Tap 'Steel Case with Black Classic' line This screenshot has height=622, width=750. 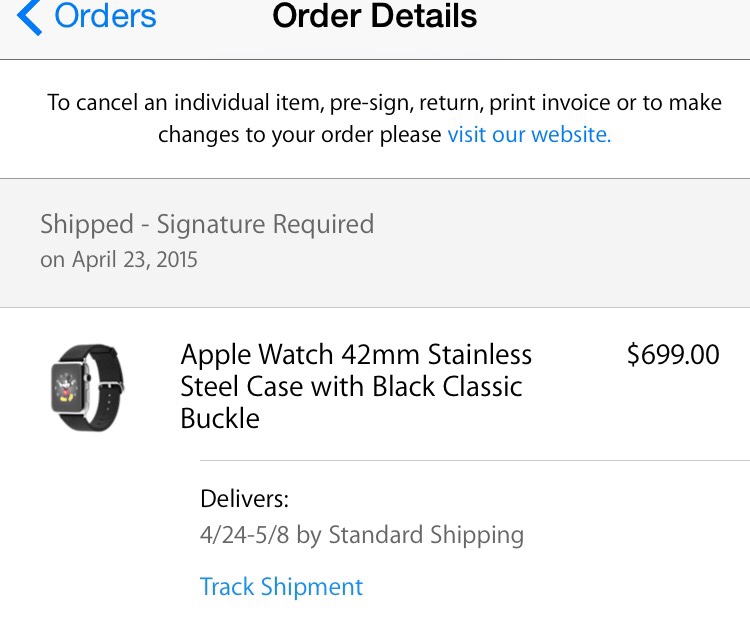(x=351, y=387)
